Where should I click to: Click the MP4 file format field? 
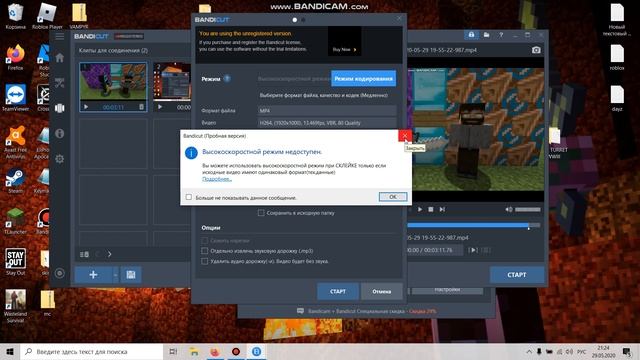tap(327, 111)
